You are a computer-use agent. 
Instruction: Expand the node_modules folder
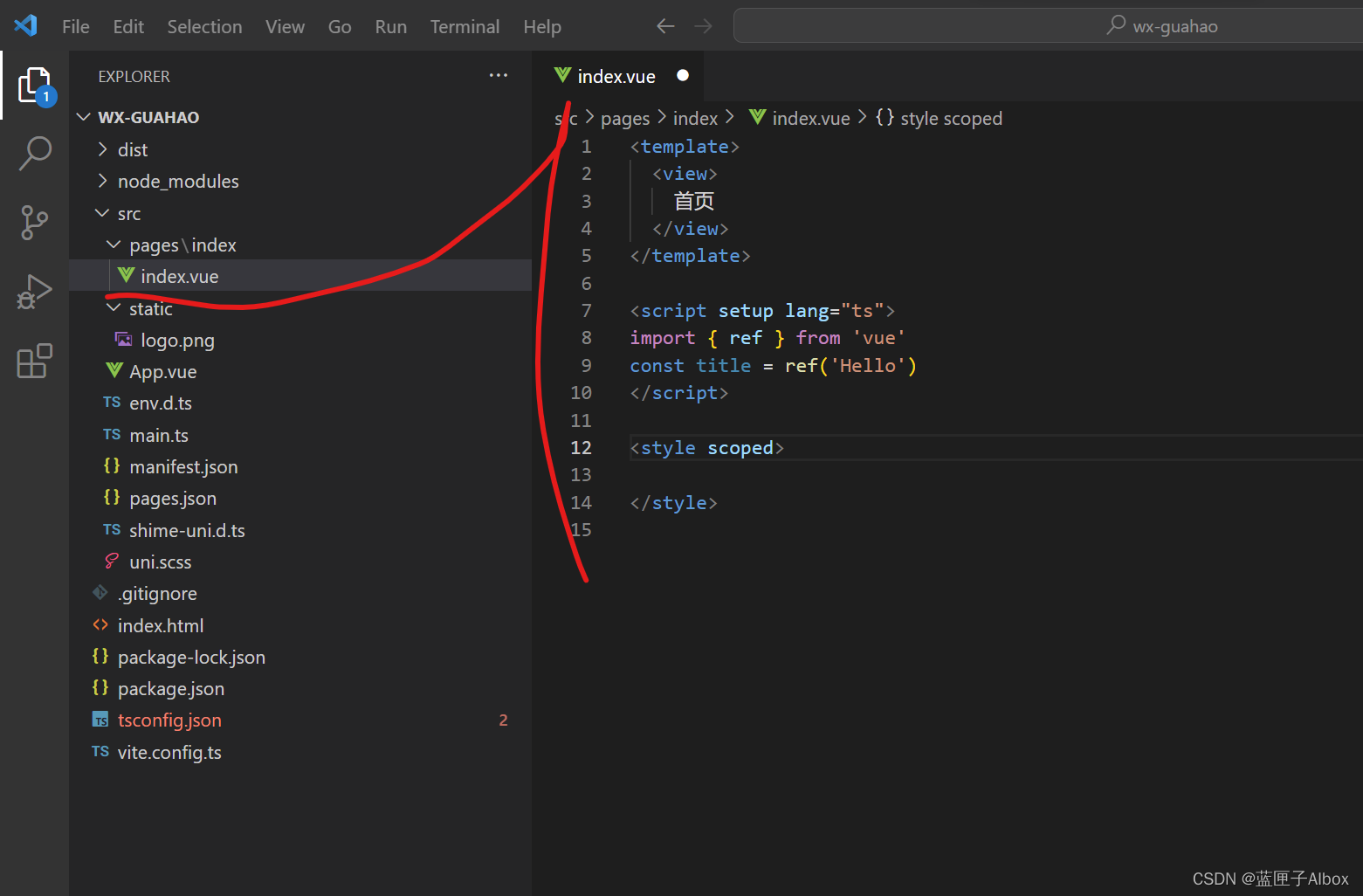(x=103, y=181)
